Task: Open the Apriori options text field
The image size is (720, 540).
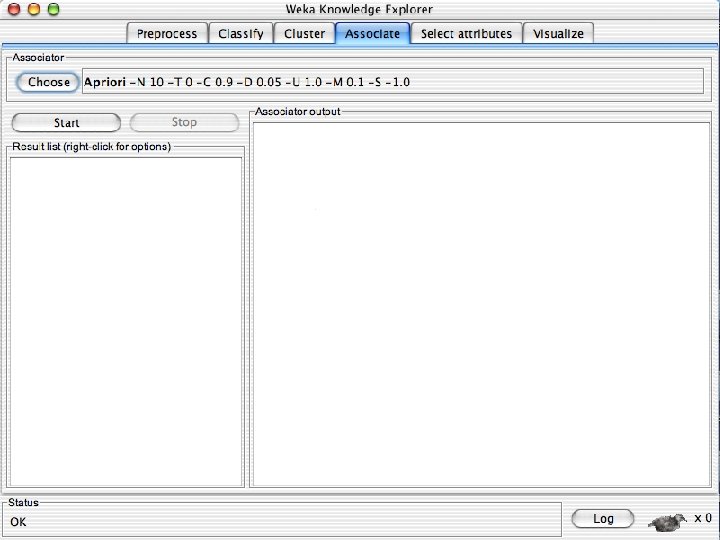Action: pos(393,82)
